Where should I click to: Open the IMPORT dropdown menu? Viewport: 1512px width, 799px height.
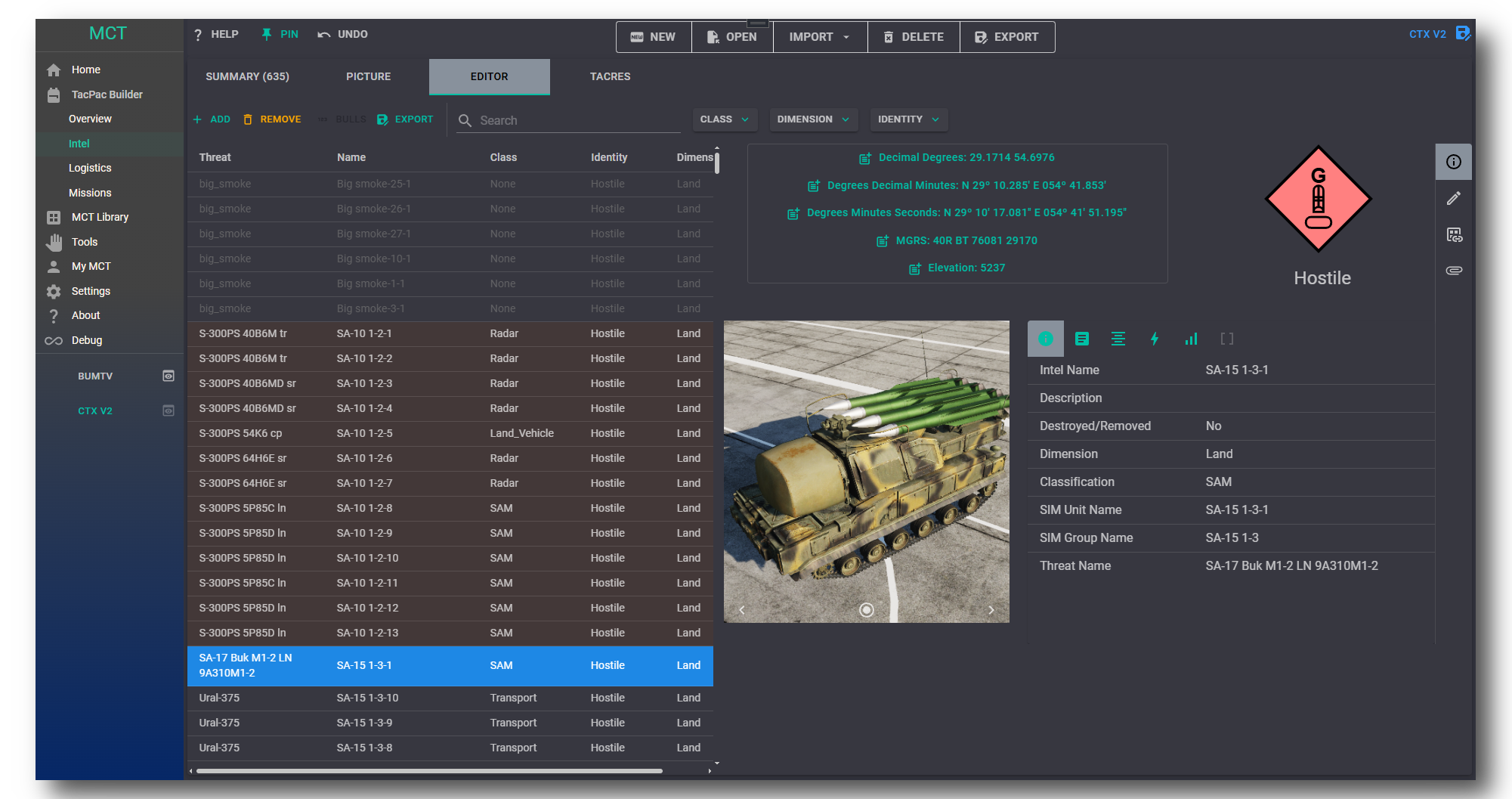[819, 37]
